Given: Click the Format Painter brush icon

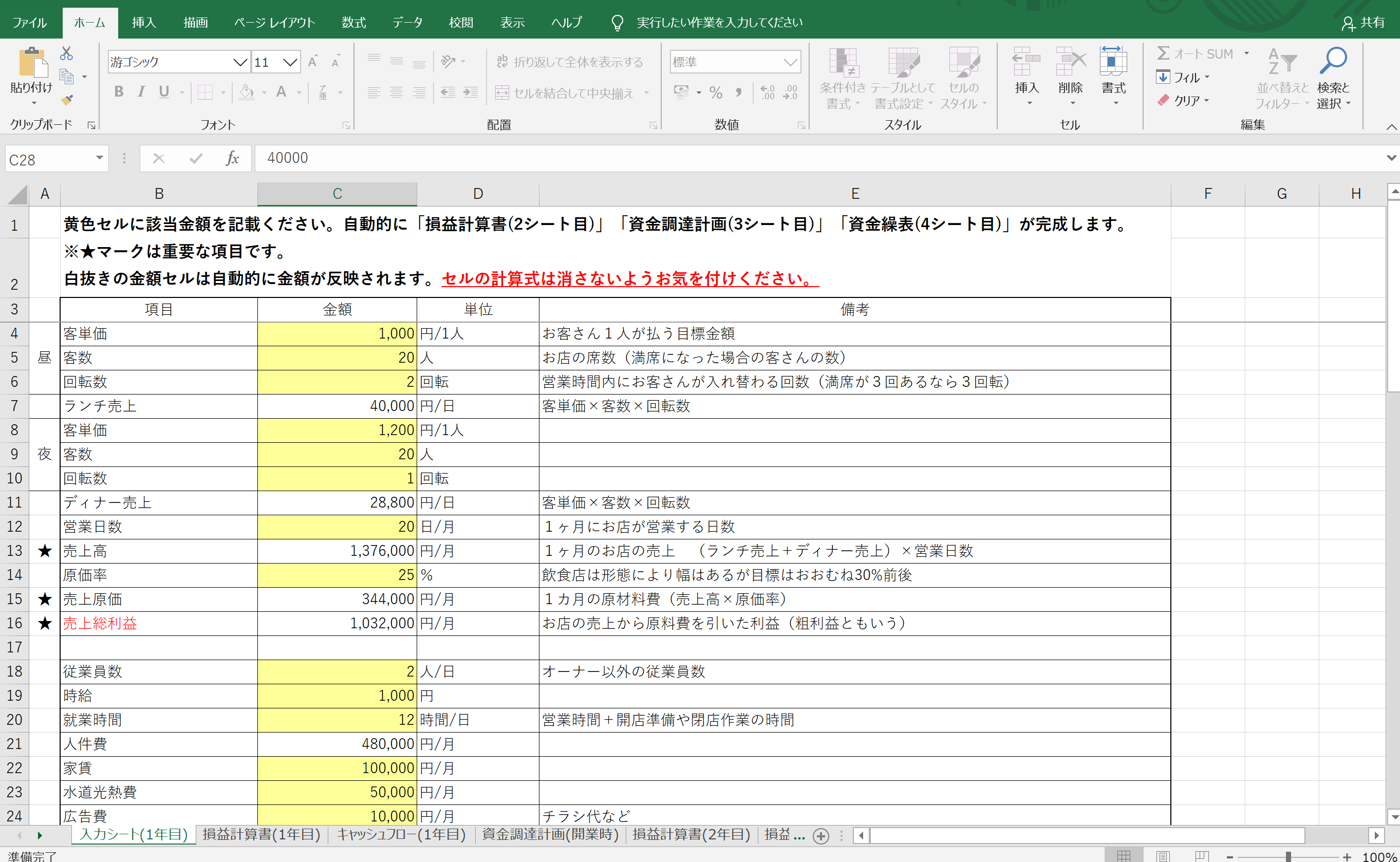Looking at the screenshot, I should click(67, 100).
